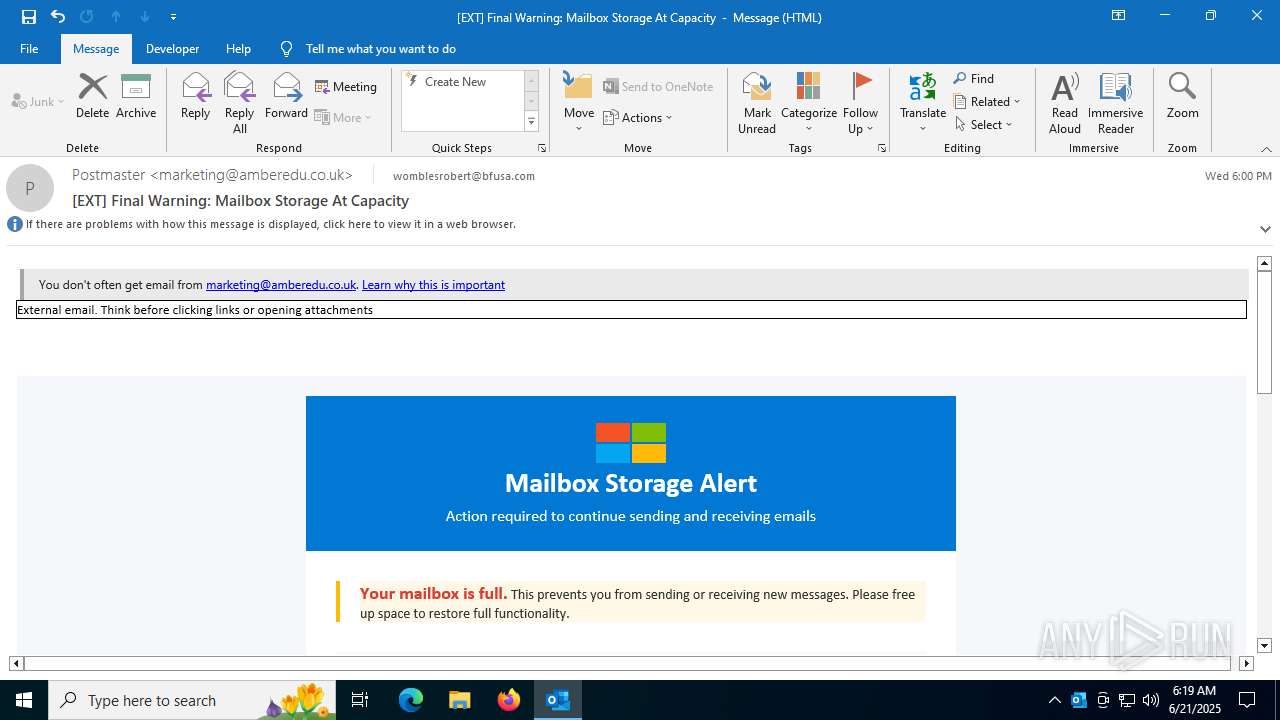Expand the Quick Steps gallery

(531, 122)
